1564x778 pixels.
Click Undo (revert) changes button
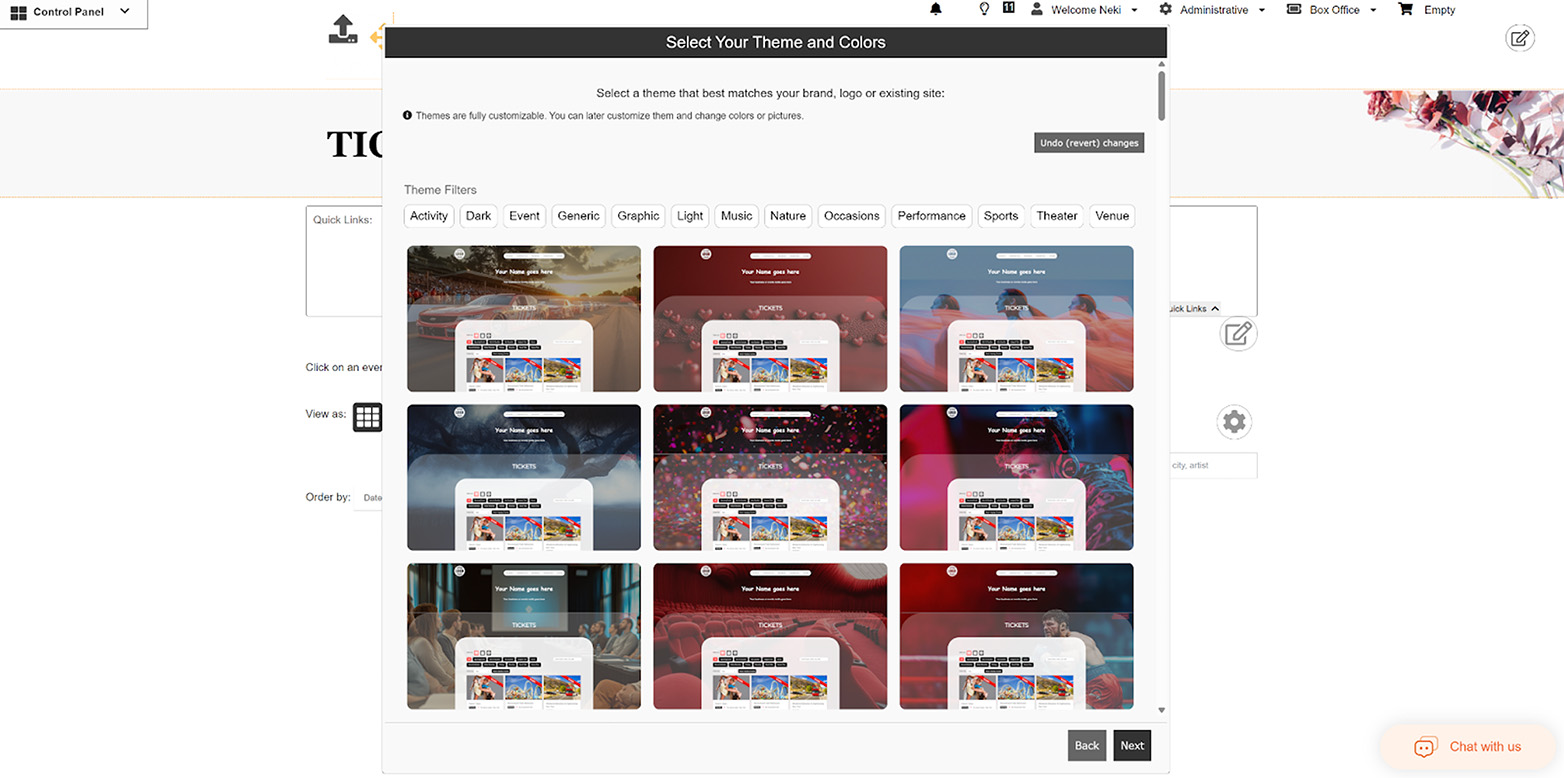tap(1089, 143)
